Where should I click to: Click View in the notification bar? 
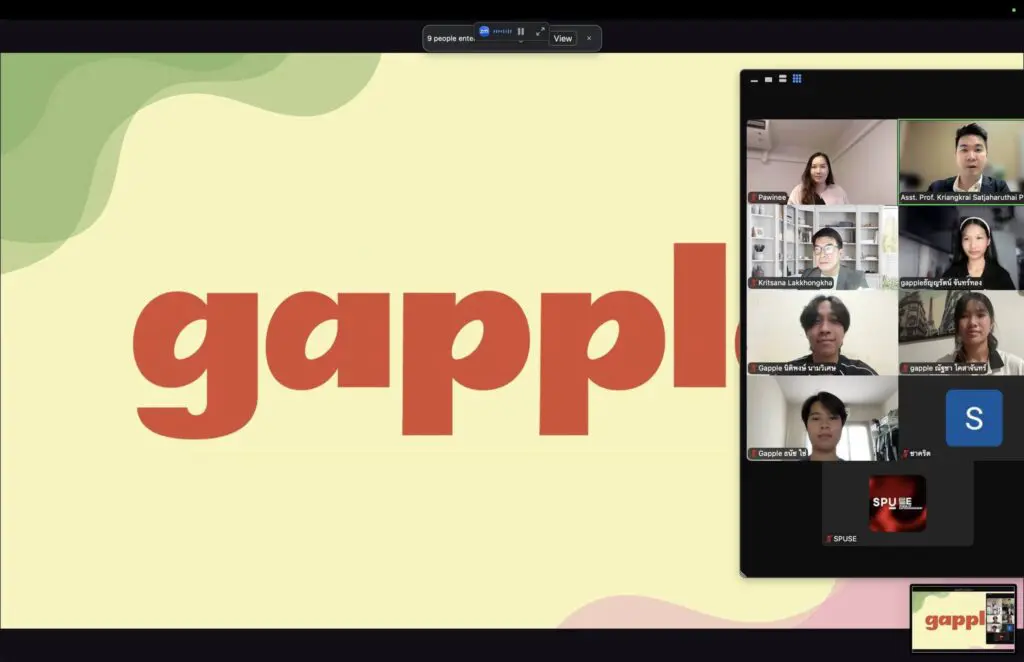click(x=563, y=39)
